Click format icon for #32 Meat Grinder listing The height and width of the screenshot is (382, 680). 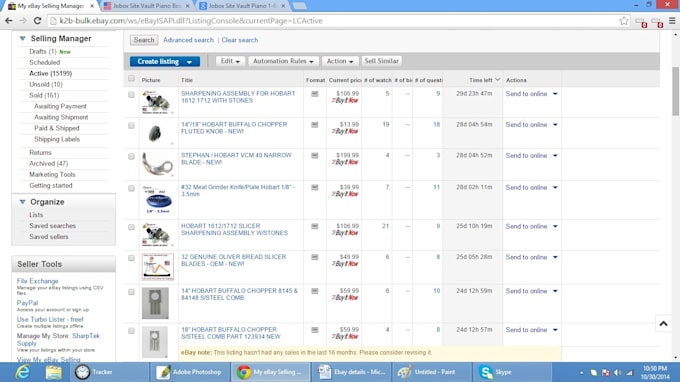[x=315, y=187]
